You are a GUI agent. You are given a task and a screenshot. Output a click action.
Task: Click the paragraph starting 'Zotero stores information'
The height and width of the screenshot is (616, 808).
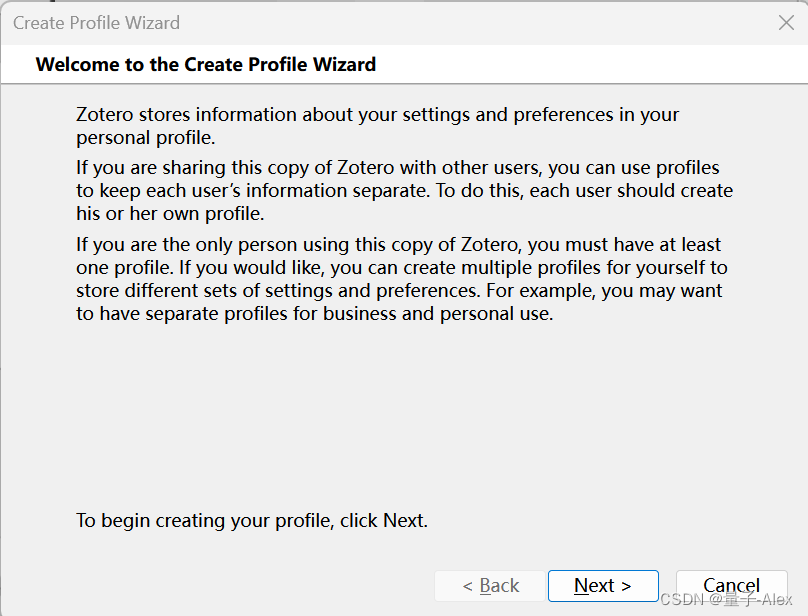coord(377,126)
